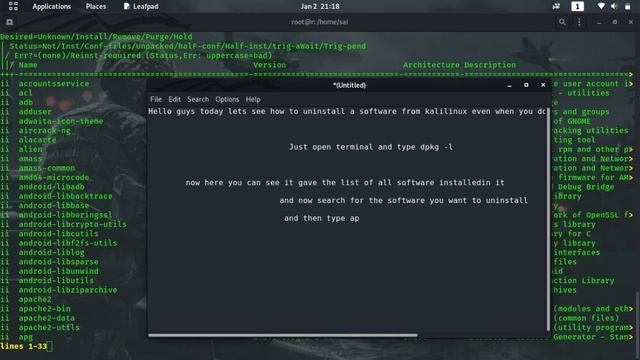Select workspace 1 indicator

point(577,7)
